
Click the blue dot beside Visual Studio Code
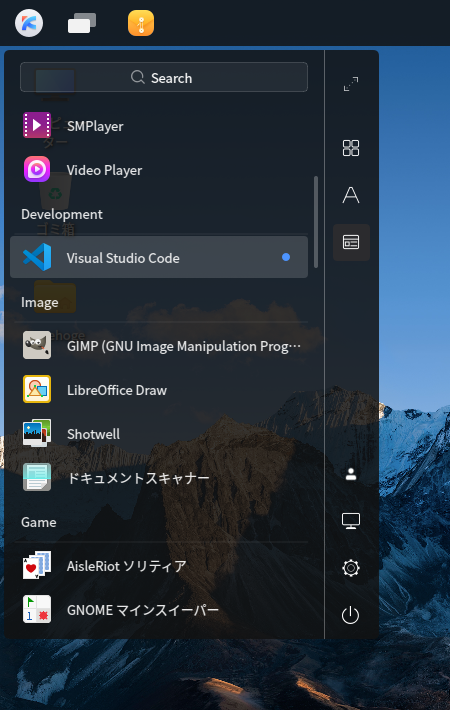286,257
